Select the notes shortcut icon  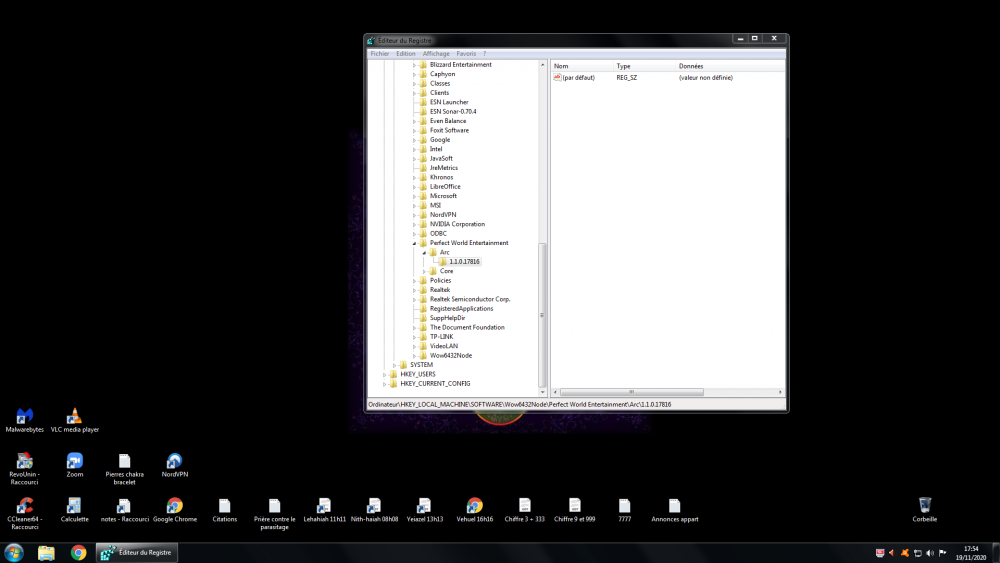pos(124,509)
